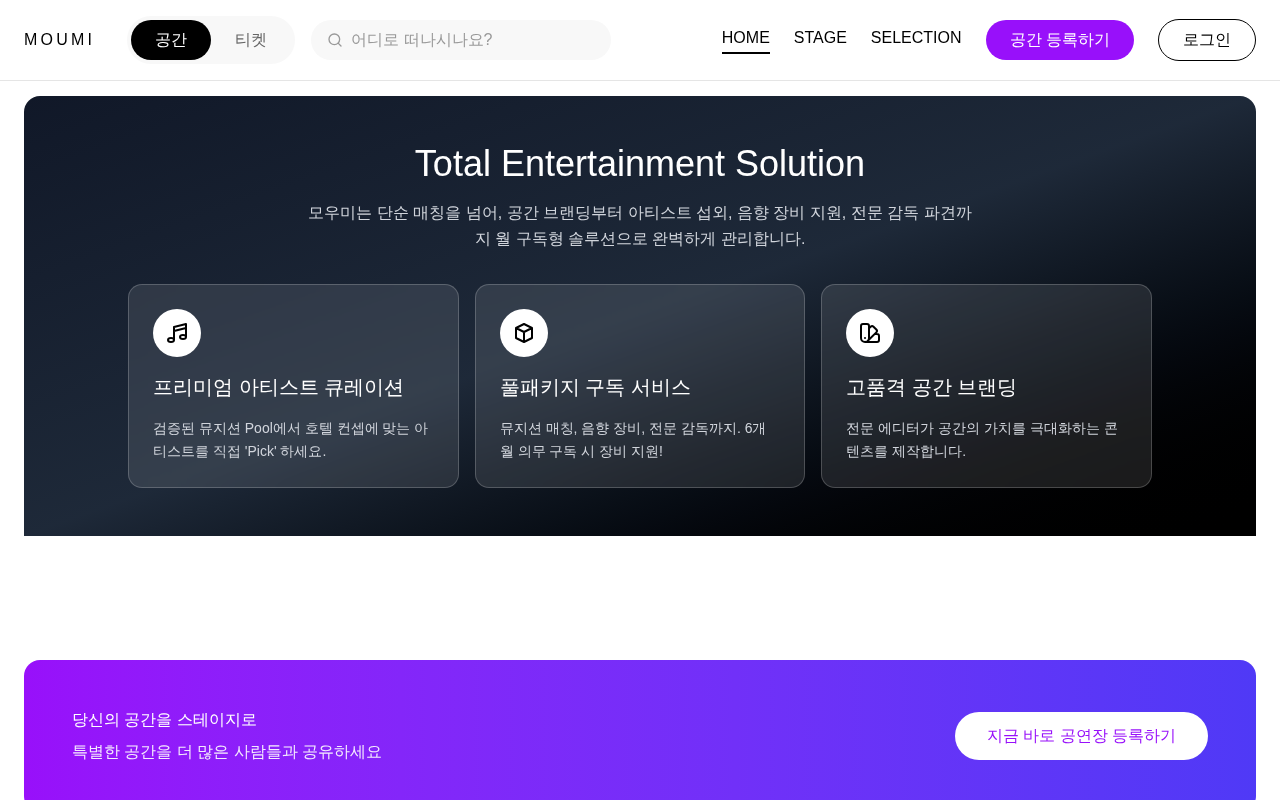The width and height of the screenshot is (1280, 800).
Task: Click the 풀패키지 구독 서비스 card title
Action: (595, 387)
